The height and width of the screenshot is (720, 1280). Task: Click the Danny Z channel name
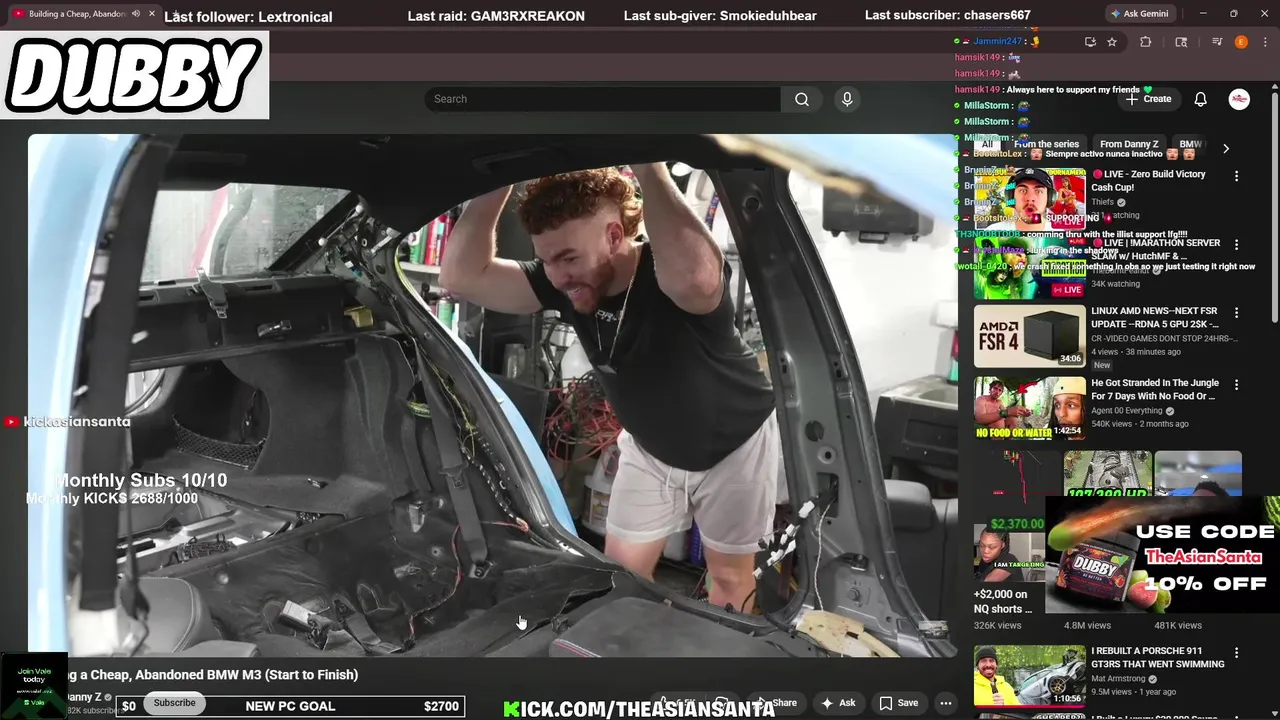click(83, 697)
